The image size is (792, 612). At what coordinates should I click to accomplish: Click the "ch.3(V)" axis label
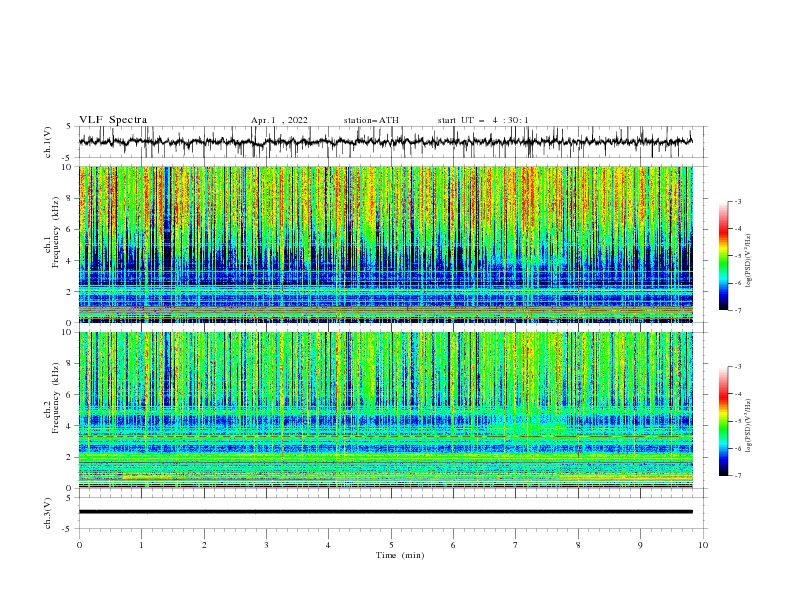coord(48,513)
